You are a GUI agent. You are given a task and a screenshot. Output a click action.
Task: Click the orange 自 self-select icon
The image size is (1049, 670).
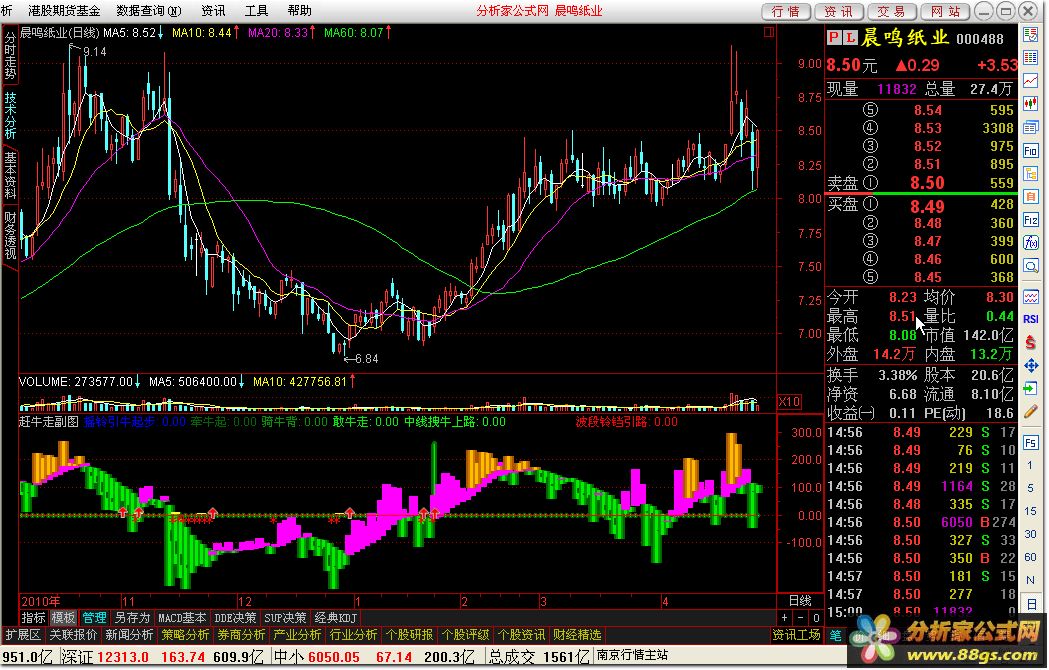[1031, 198]
